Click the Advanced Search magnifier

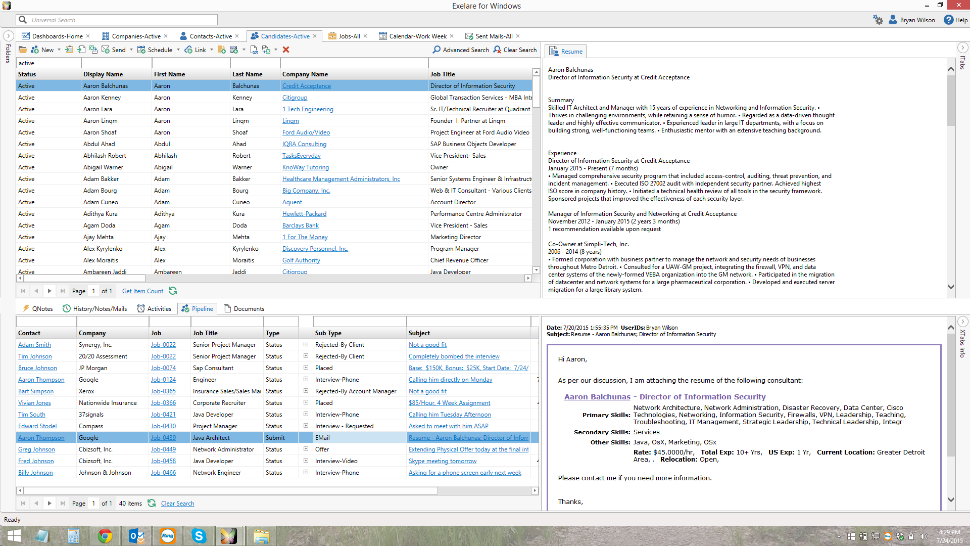437,49
